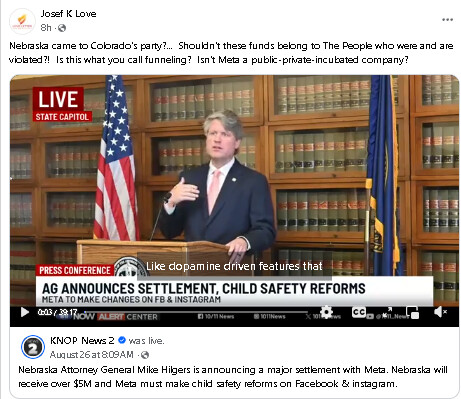
Task: Click the globe icon beside August 26 date
Action: (145, 355)
